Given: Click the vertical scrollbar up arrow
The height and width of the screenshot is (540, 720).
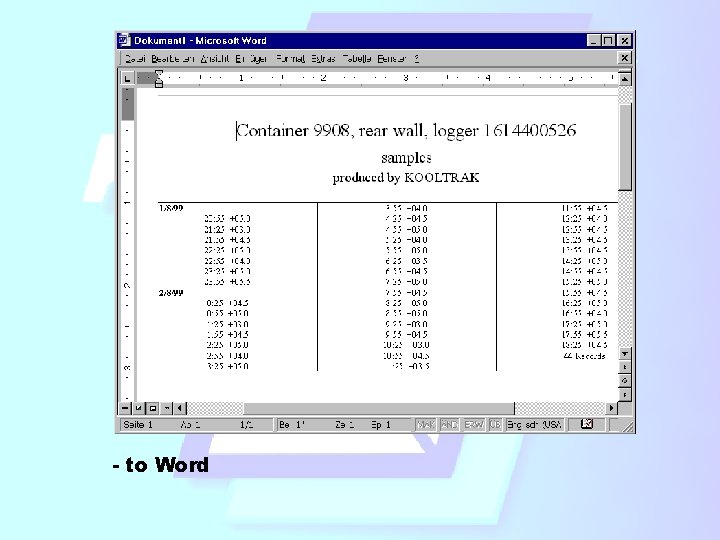Looking at the screenshot, I should 624,79.
